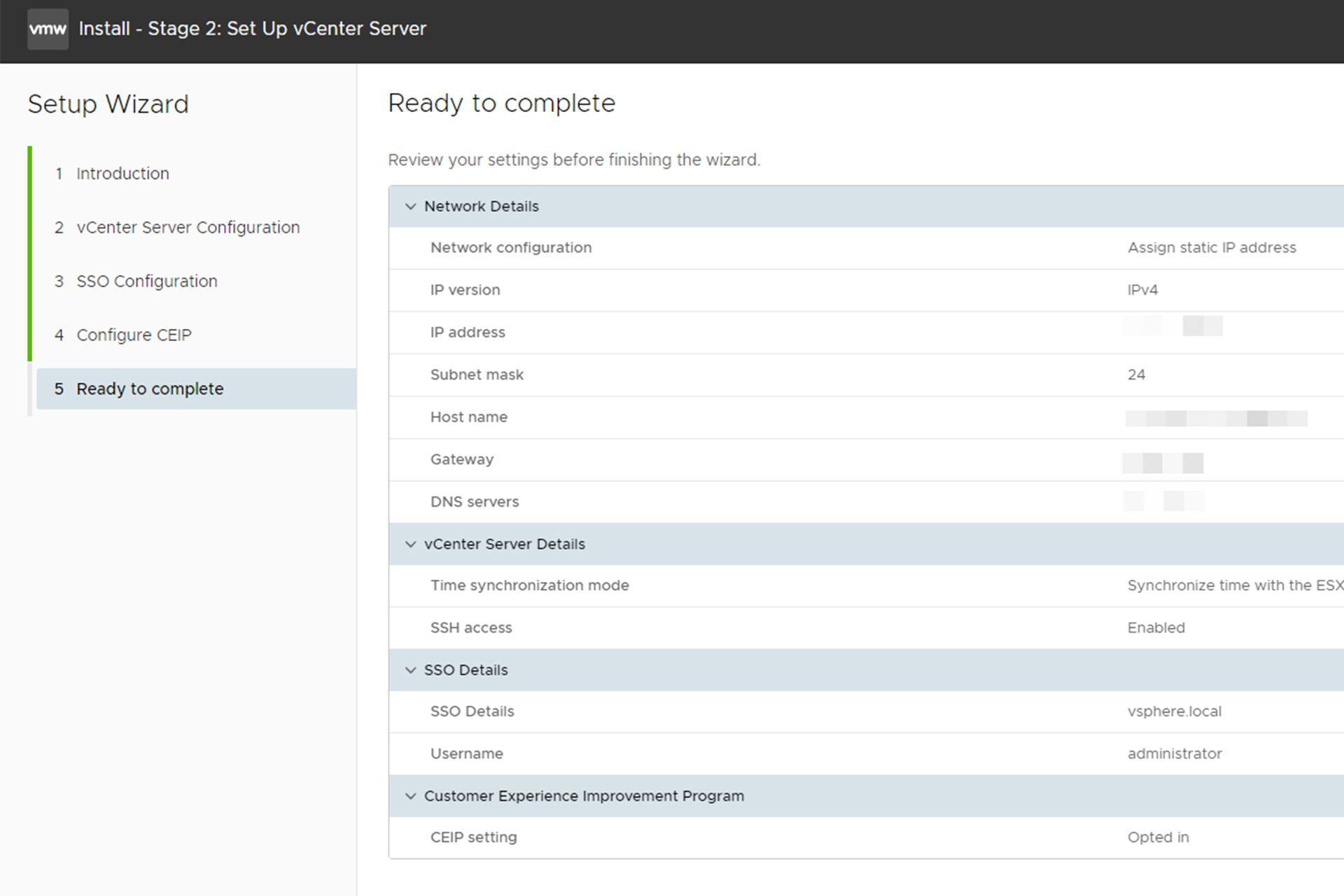The width and height of the screenshot is (1344, 896).
Task: Click the Host name label
Action: pos(468,417)
